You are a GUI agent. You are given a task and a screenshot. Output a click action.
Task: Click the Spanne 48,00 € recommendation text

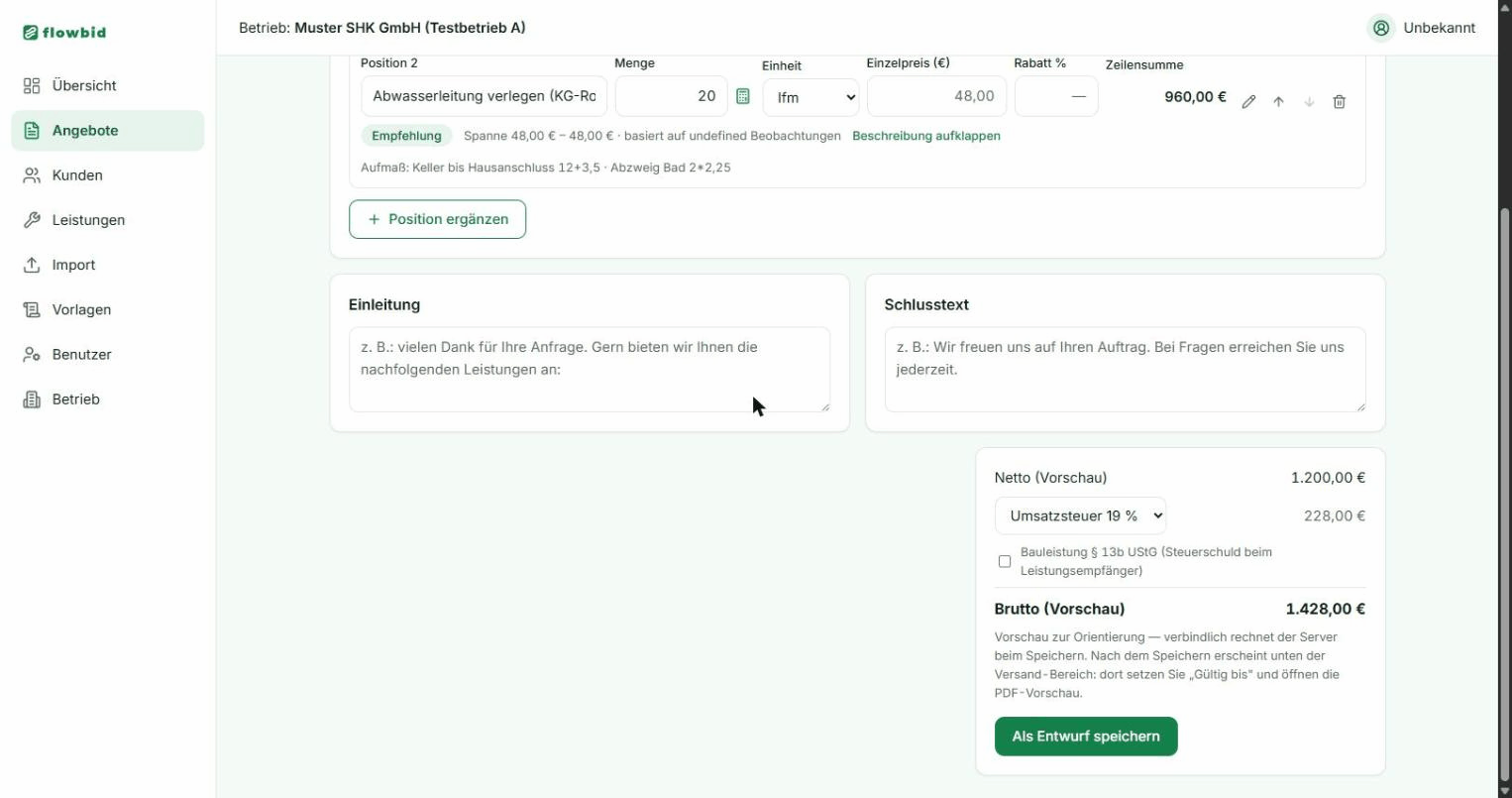click(x=652, y=136)
